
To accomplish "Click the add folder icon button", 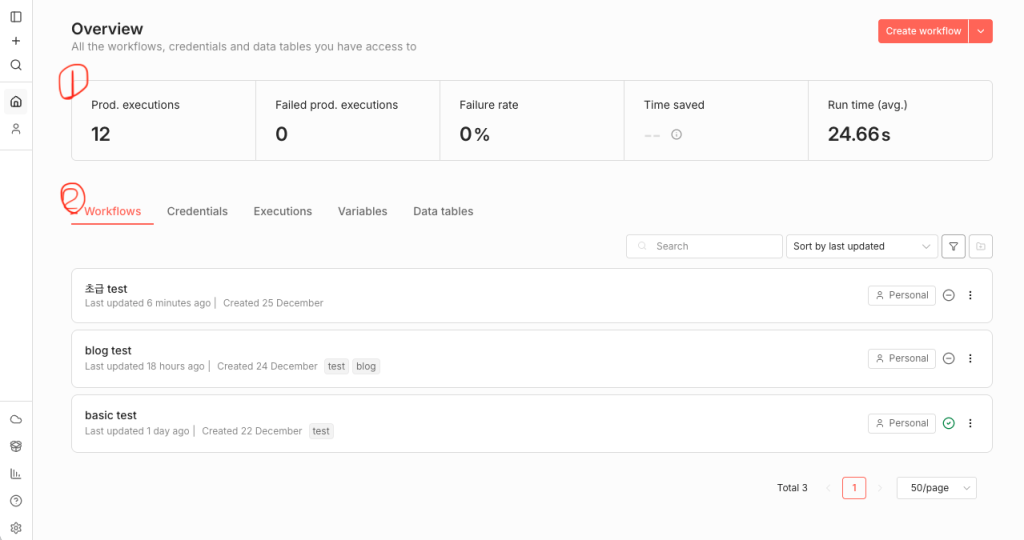I will pyautogui.click(x=981, y=246).
